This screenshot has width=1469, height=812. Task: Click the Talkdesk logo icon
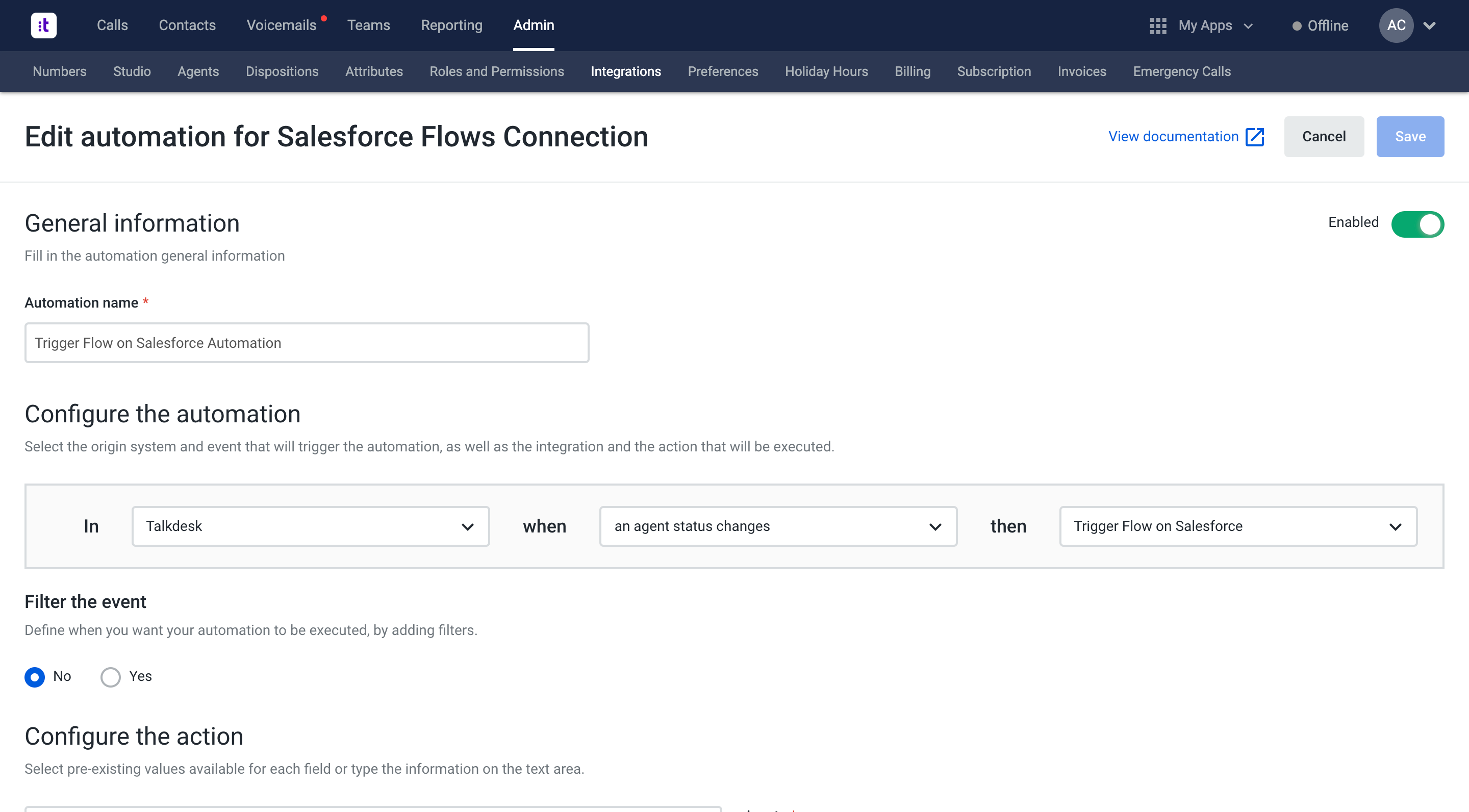pyautogui.click(x=43, y=25)
